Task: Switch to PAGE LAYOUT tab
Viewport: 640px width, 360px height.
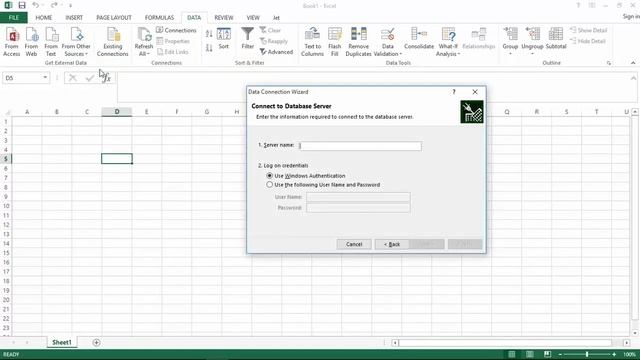Action: (x=114, y=18)
